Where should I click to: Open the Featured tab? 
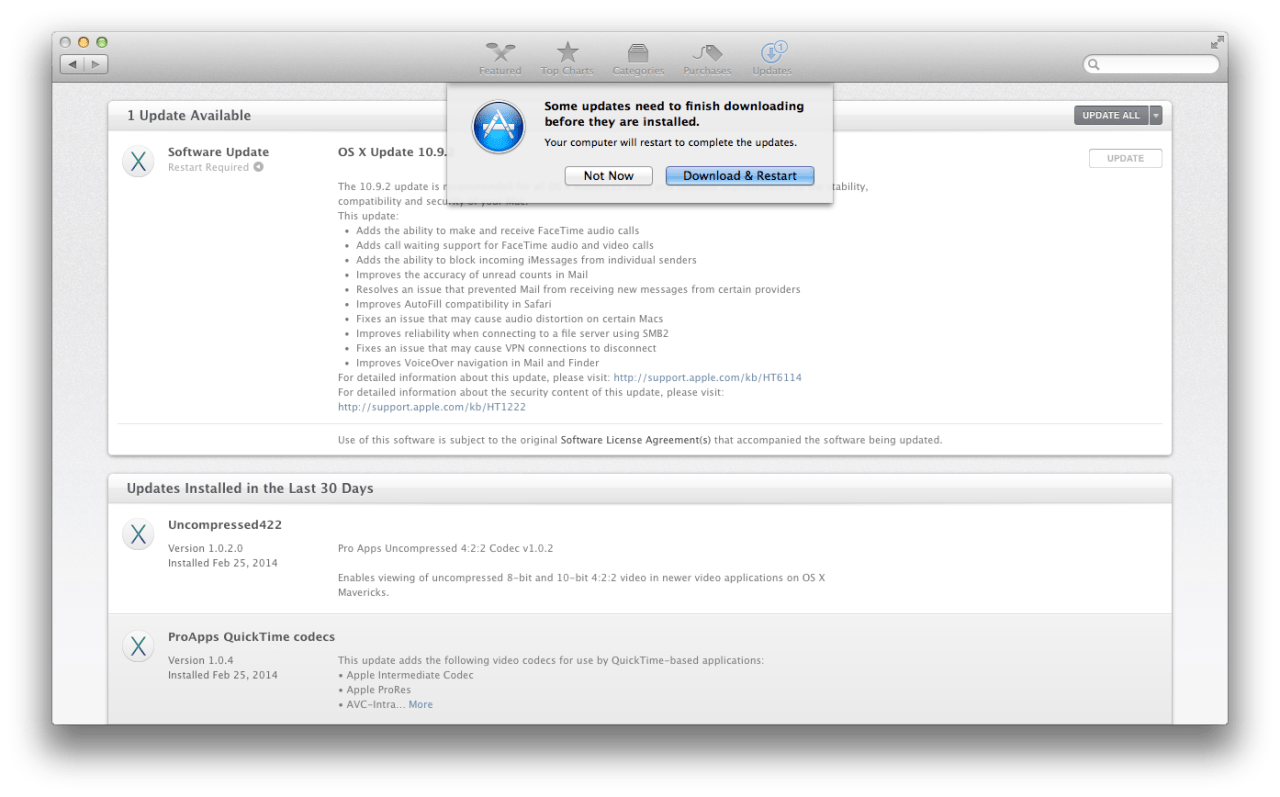pos(500,58)
